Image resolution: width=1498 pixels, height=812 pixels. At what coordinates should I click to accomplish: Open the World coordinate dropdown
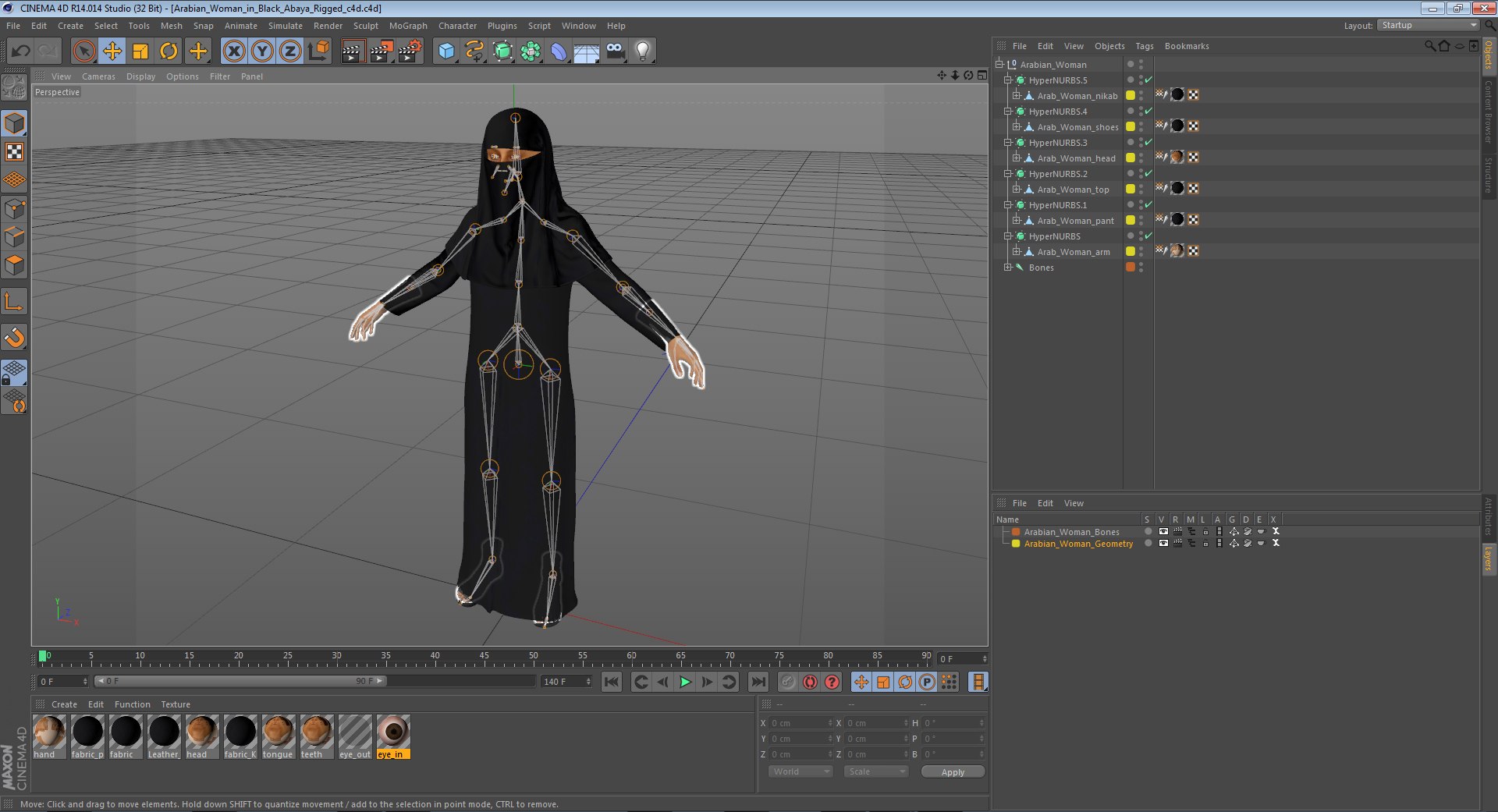point(800,771)
